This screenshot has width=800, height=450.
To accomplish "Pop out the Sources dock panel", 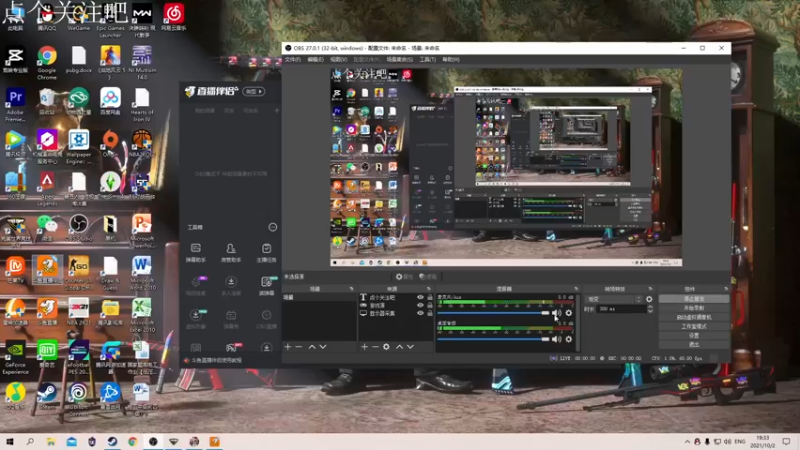I will tap(428, 289).
